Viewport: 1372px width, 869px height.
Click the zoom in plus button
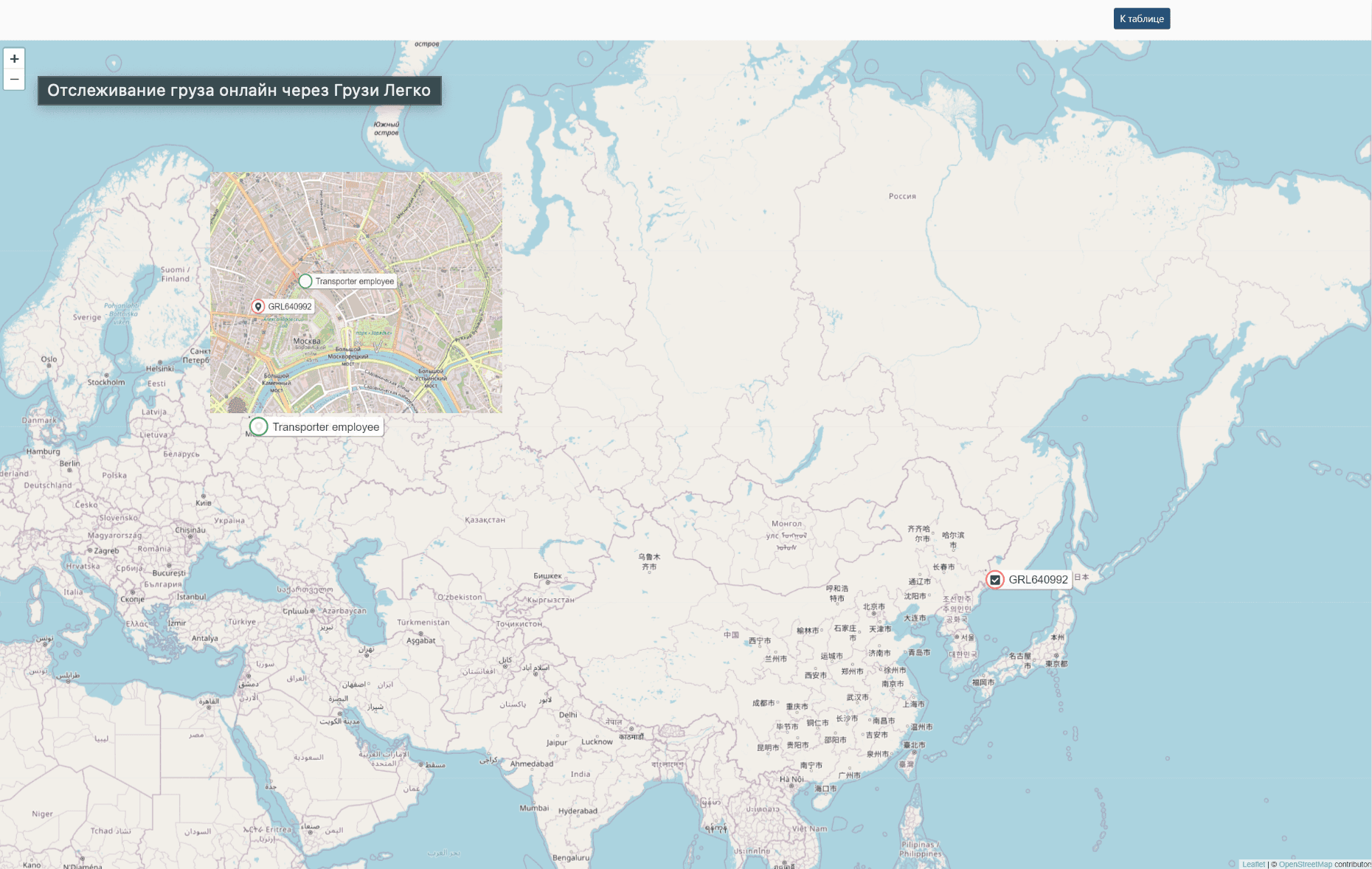(14, 59)
